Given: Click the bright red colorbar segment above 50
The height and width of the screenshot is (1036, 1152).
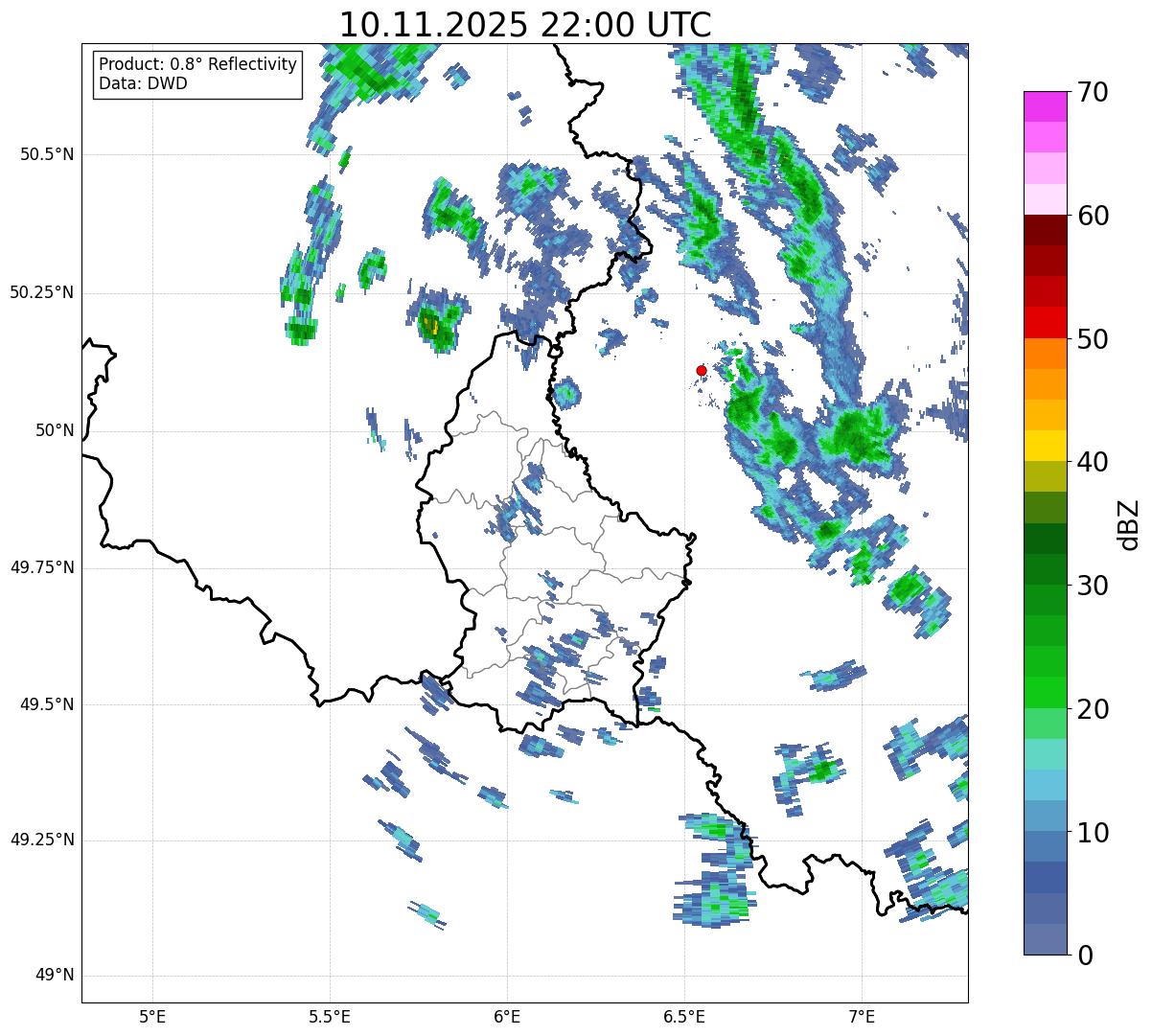Looking at the screenshot, I should click(1045, 323).
